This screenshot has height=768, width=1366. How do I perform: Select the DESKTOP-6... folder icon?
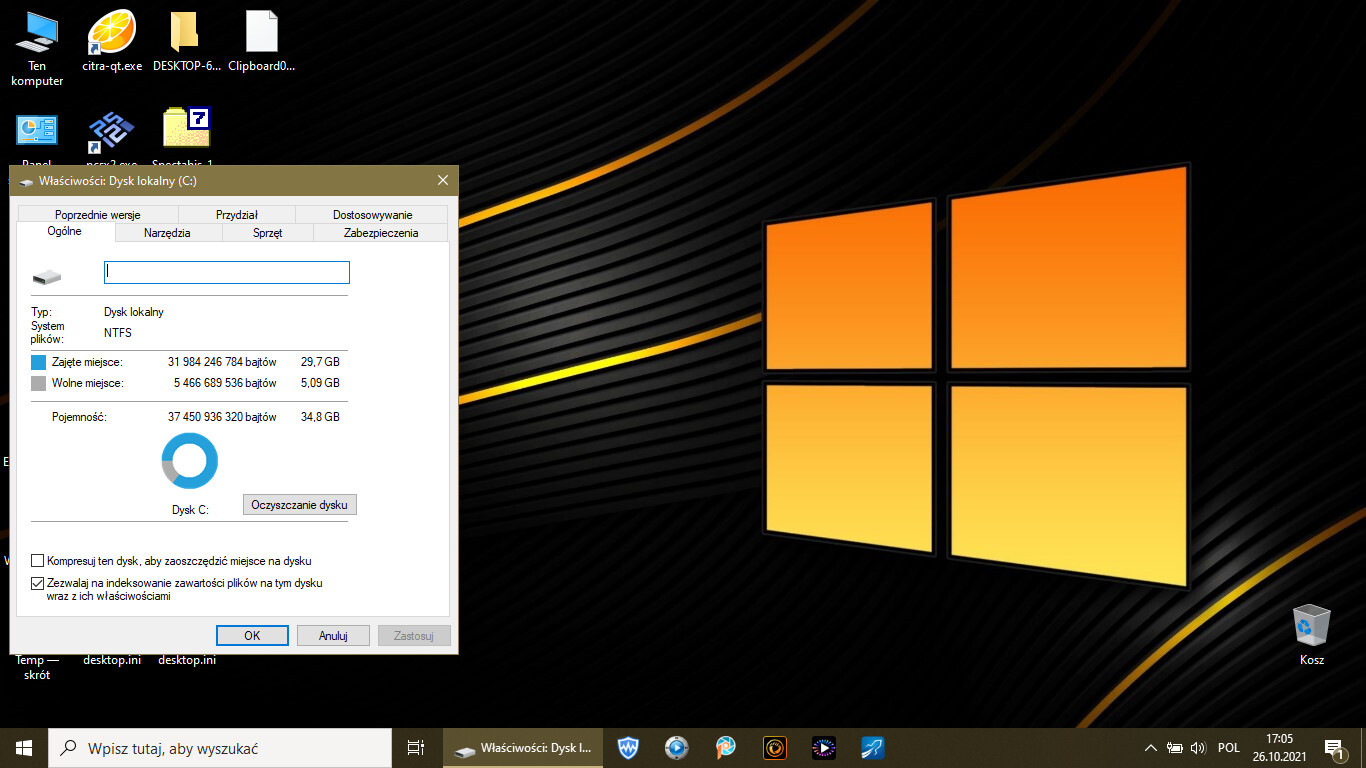[186, 43]
